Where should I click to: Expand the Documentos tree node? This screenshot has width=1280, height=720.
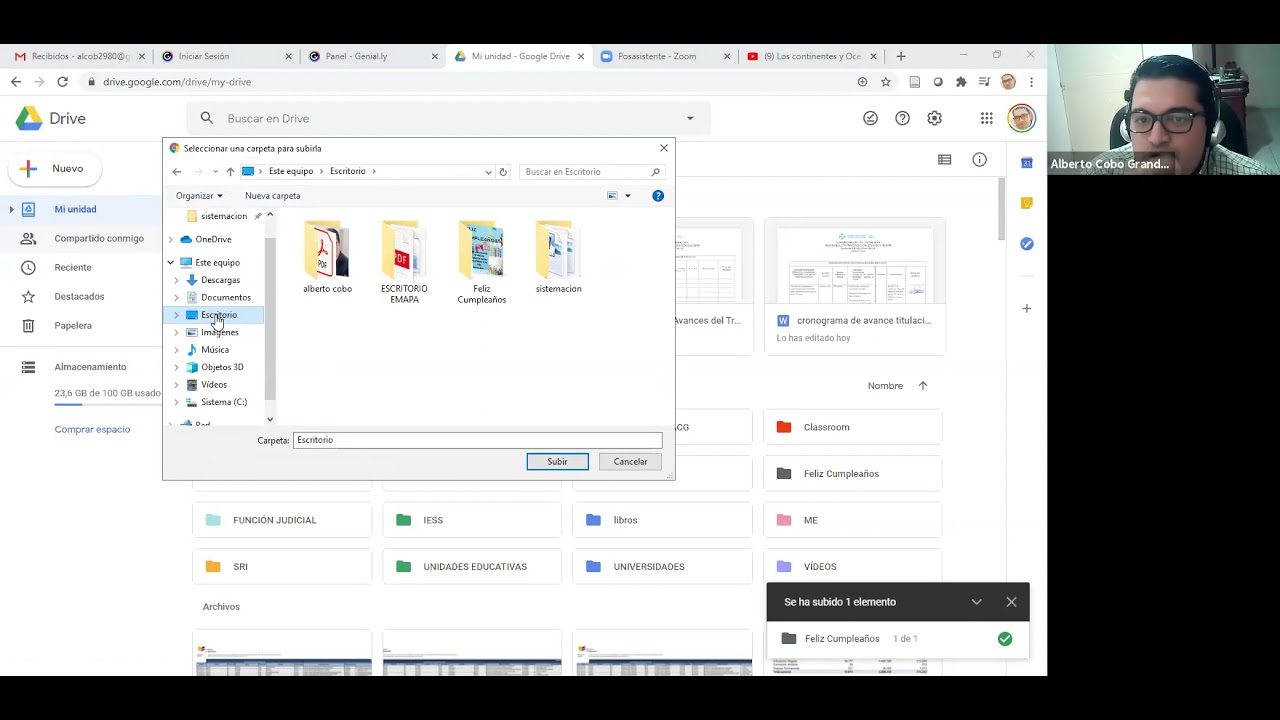pos(177,297)
